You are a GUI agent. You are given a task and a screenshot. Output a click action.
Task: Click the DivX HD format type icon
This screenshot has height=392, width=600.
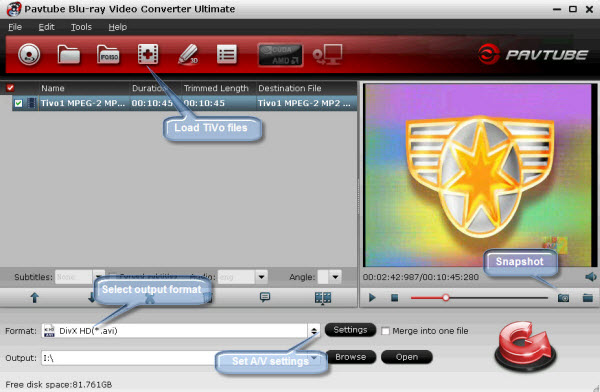coord(49,331)
